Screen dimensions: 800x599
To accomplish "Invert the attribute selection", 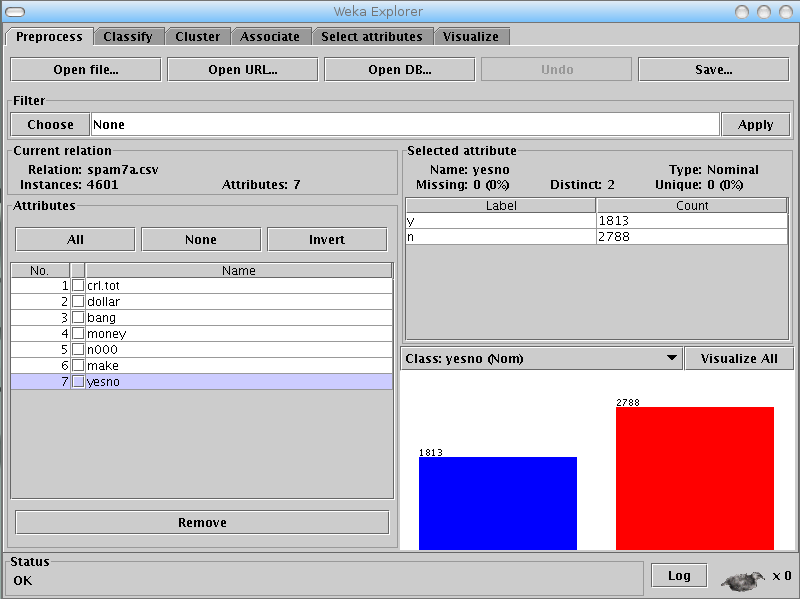I will point(327,239).
